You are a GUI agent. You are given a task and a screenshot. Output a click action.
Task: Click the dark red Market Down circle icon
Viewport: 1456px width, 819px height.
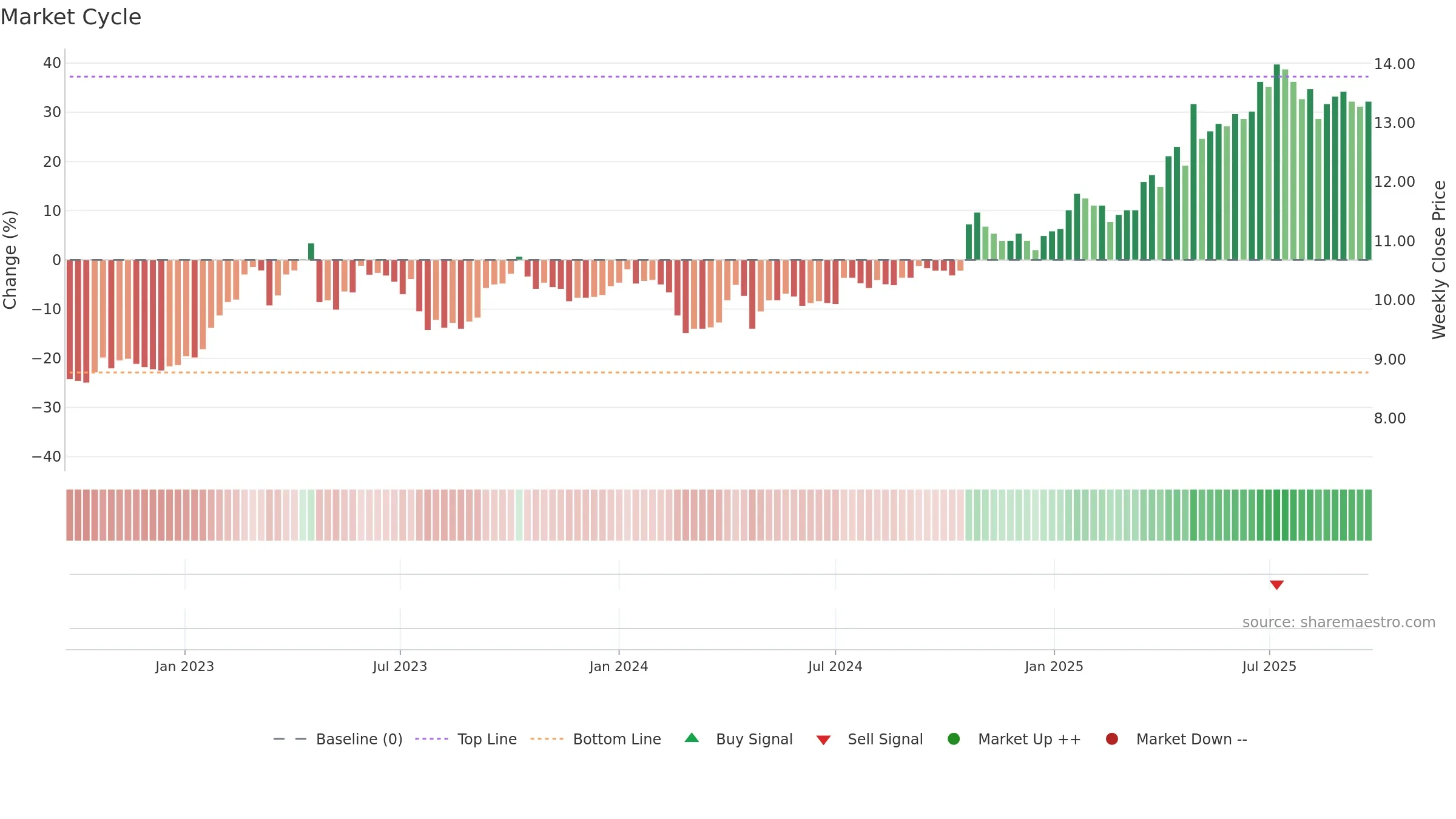1112,739
